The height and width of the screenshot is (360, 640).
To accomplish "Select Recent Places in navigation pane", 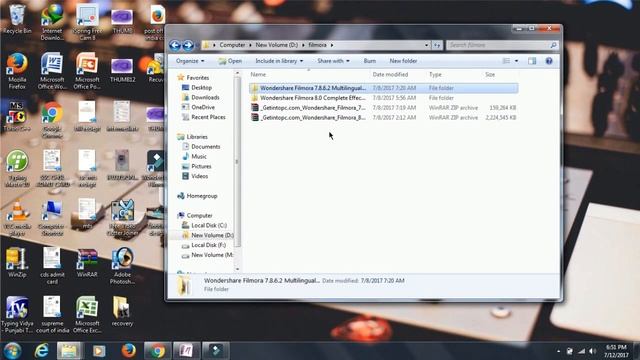I will [204, 117].
